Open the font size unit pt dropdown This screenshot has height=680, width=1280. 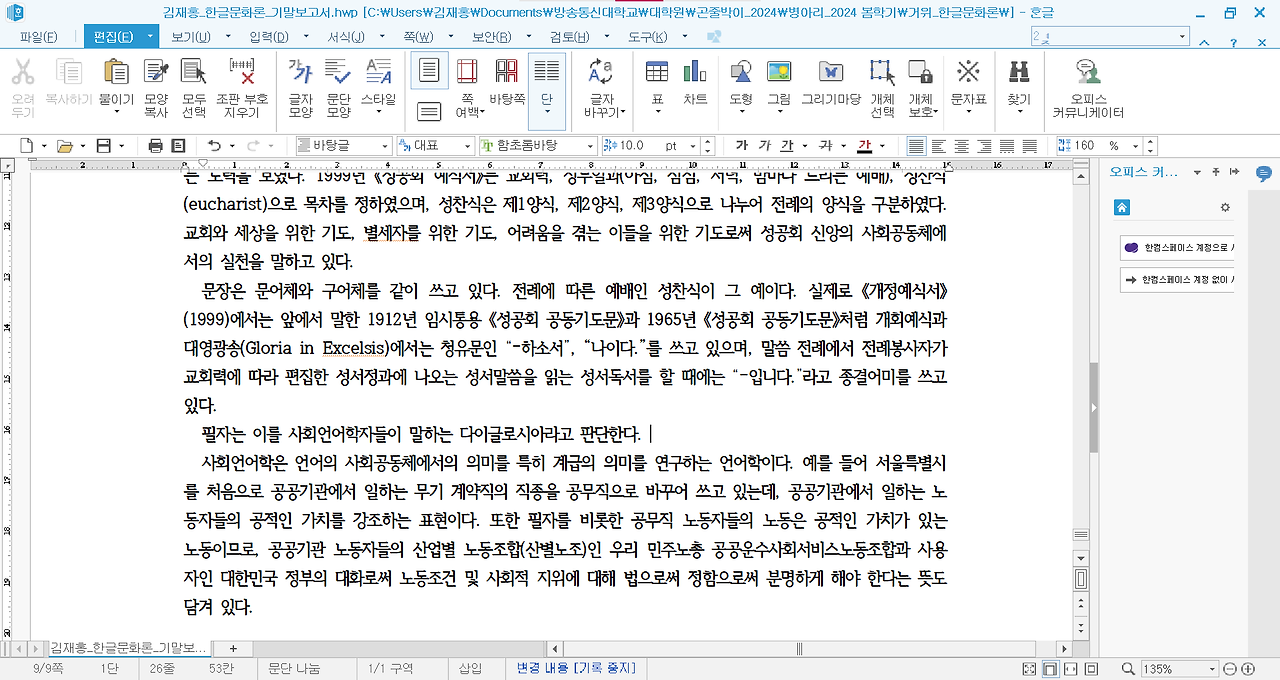point(695,146)
